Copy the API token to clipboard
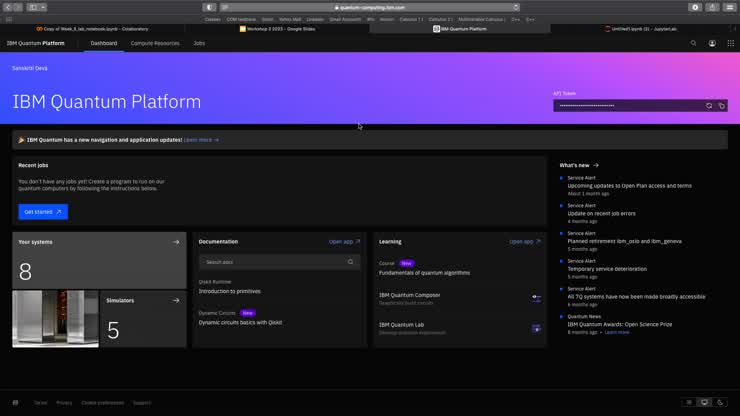The height and width of the screenshot is (416, 740). [x=721, y=105]
